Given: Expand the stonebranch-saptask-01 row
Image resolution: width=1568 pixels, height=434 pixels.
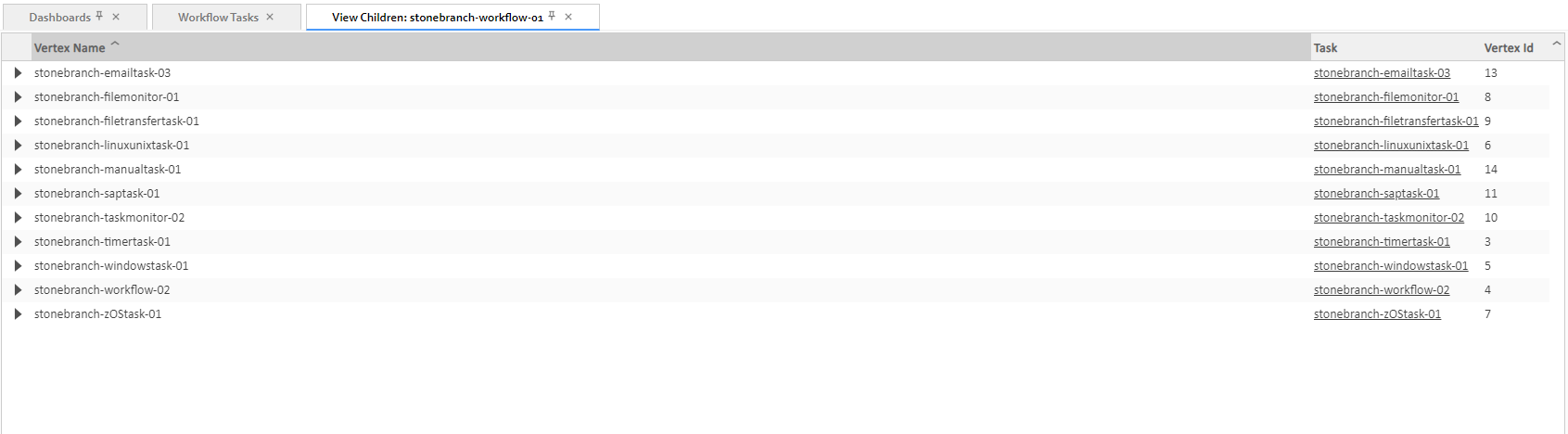Looking at the screenshot, I should 18,194.
